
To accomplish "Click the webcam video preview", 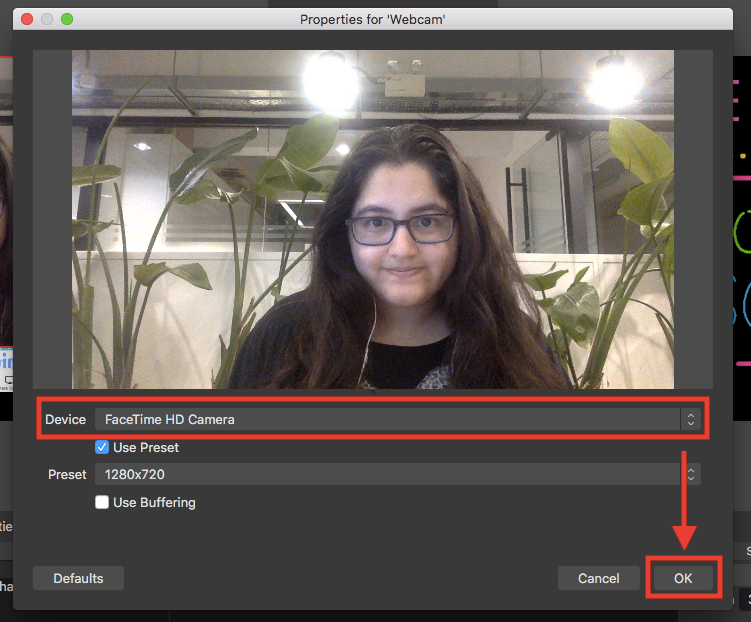I will pyautogui.click(x=372, y=219).
